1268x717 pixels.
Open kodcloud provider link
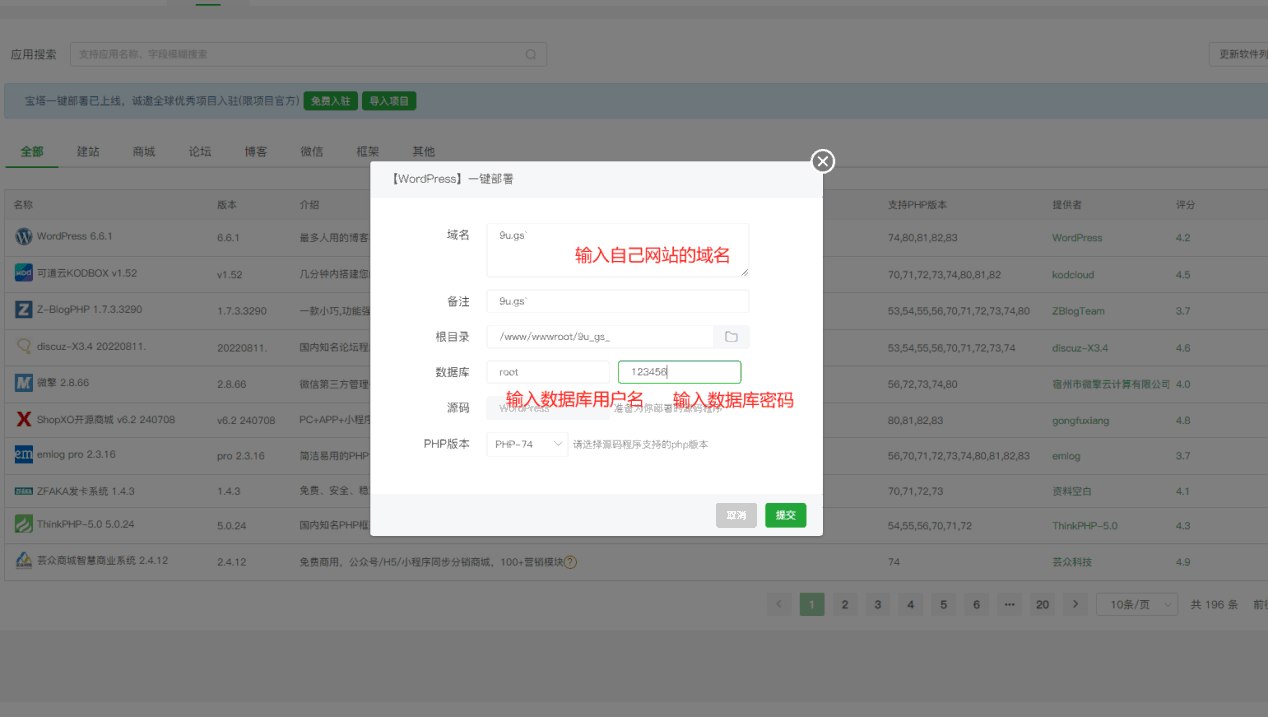(1072, 274)
